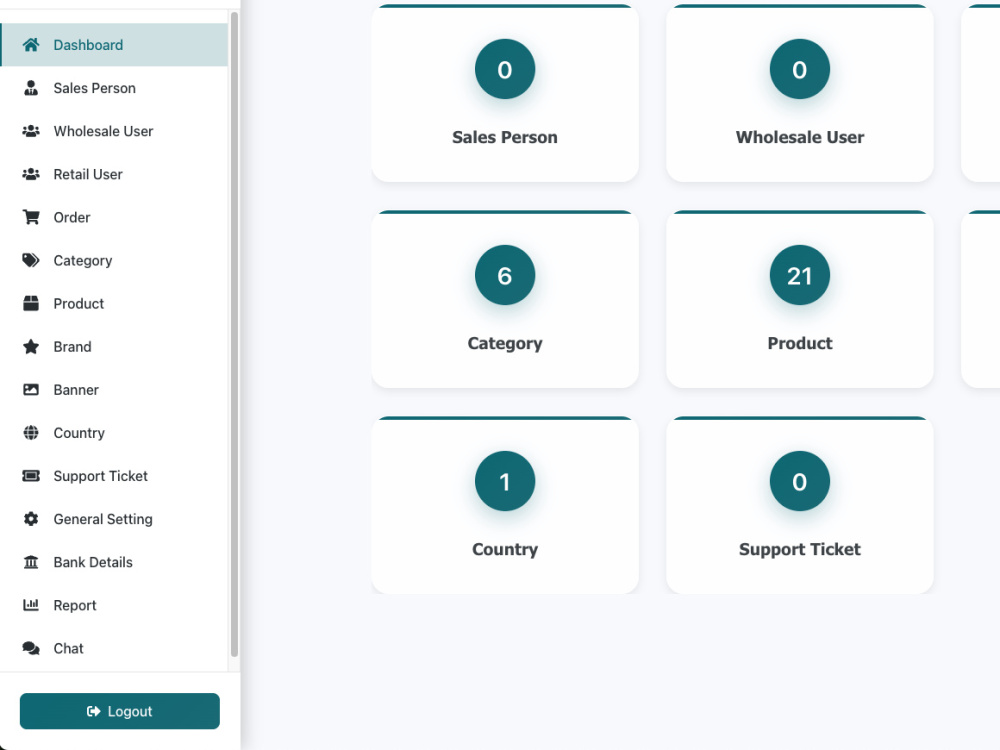Open the Banner menu entry
Image resolution: width=1000 pixels, height=750 pixels.
(x=114, y=390)
